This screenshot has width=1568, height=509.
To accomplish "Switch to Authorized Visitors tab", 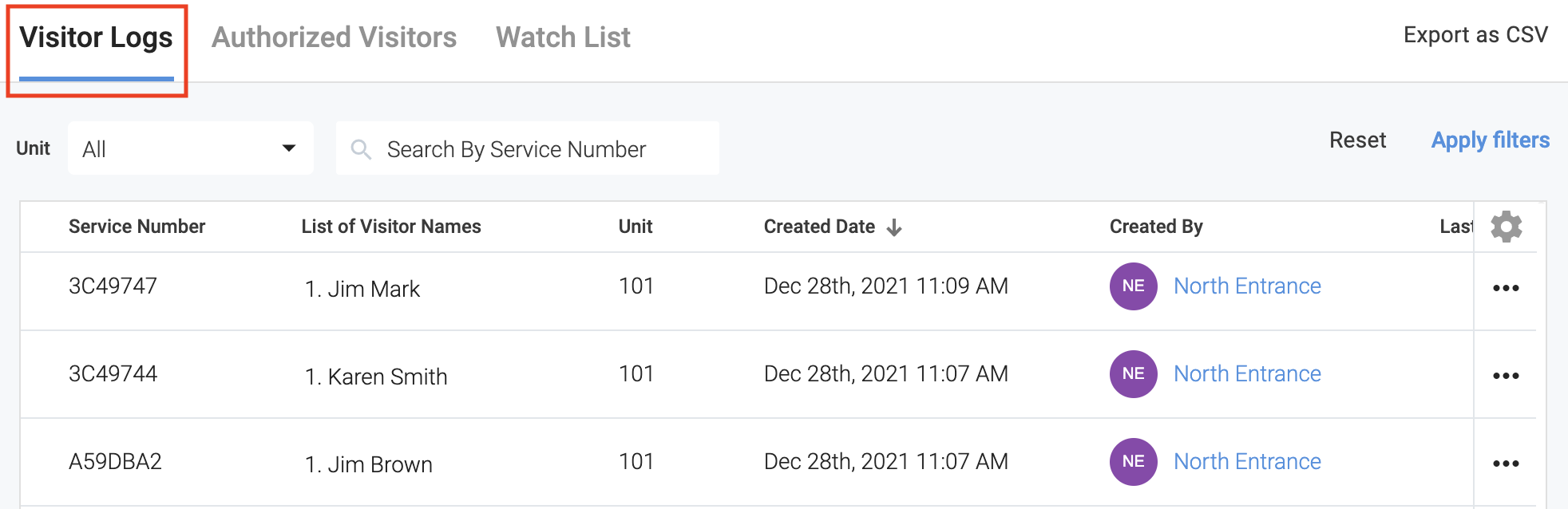I will [x=334, y=37].
